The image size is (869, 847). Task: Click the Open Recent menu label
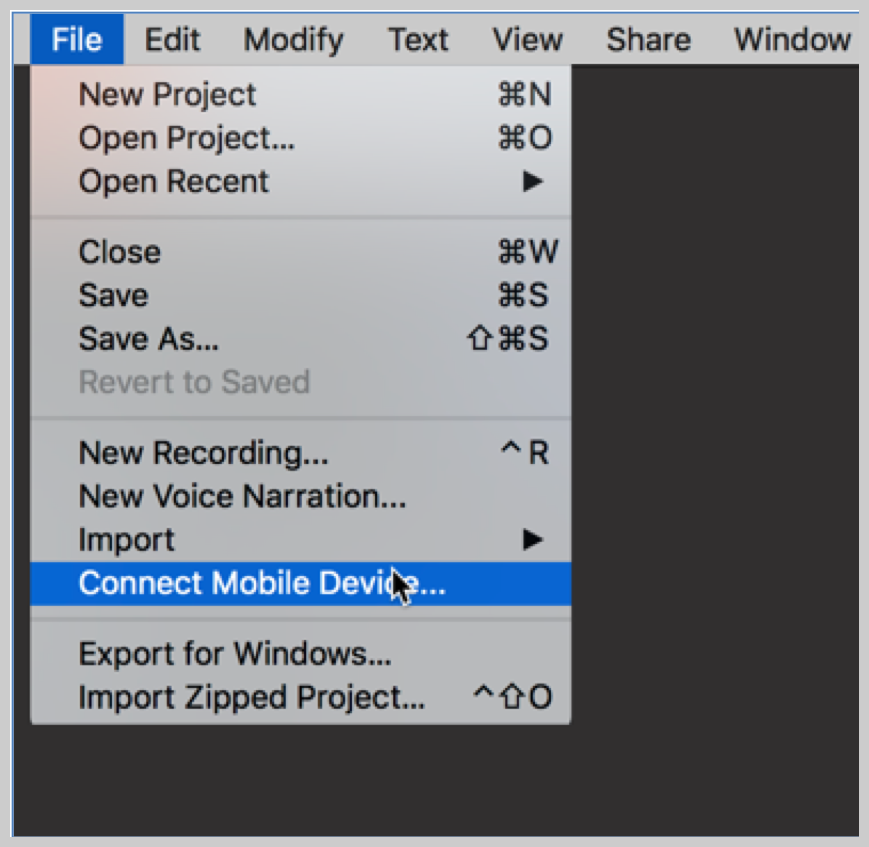(173, 181)
